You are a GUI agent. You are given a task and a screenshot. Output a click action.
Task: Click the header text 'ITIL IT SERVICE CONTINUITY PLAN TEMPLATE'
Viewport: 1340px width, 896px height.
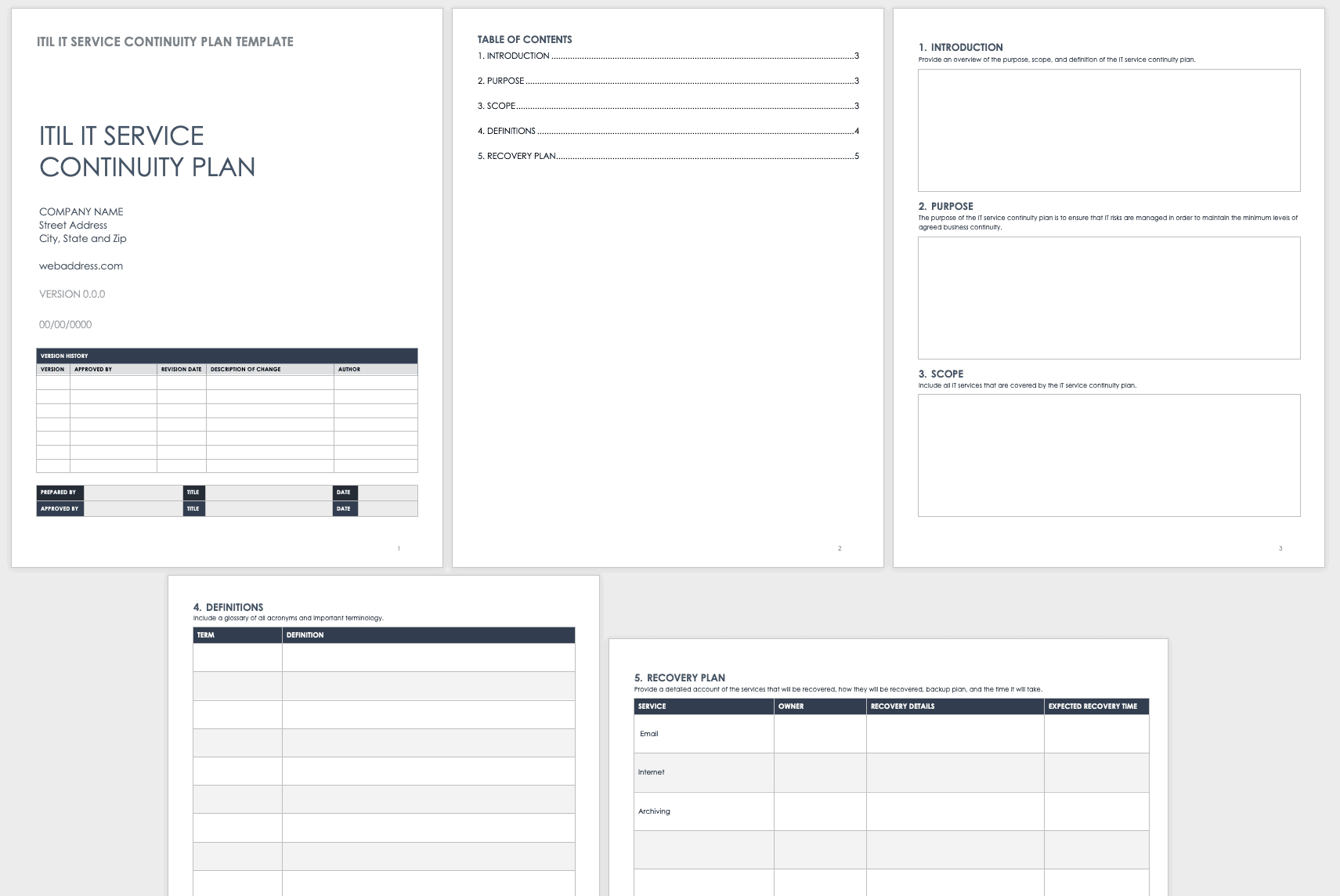pyautogui.click(x=165, y=42)
